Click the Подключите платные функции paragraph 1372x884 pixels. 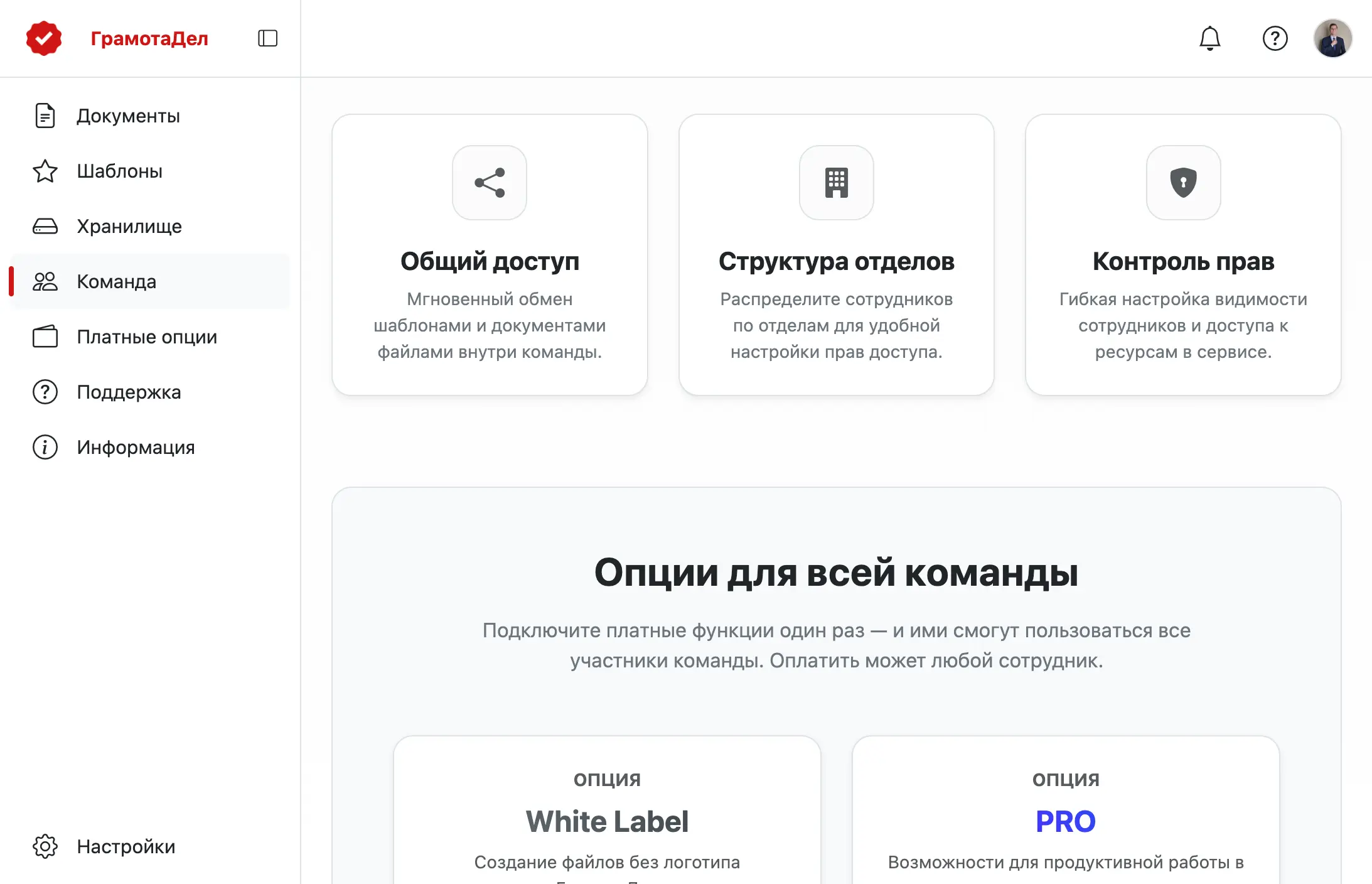837,645
